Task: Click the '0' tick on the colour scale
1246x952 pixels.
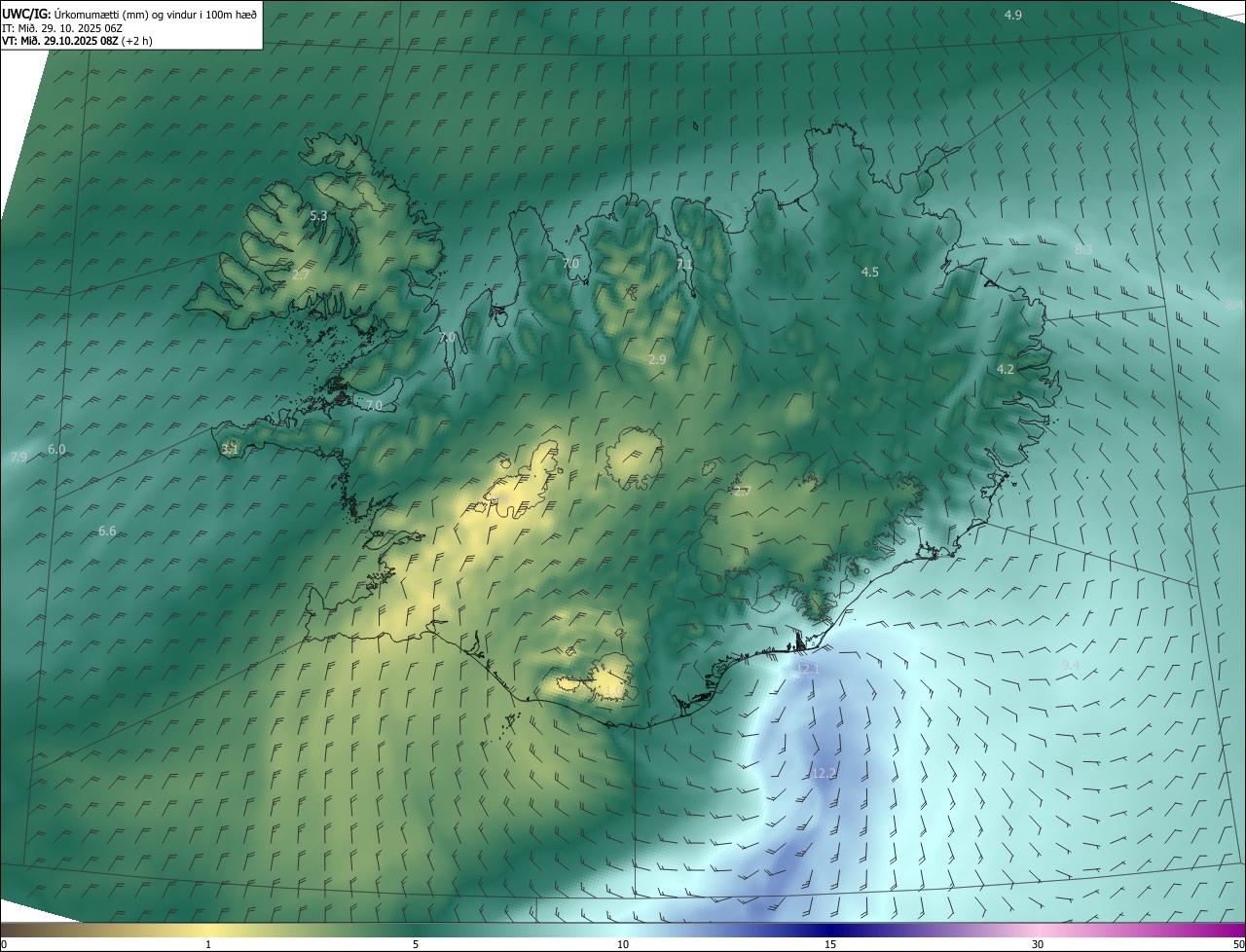Action: coord(4,944)
